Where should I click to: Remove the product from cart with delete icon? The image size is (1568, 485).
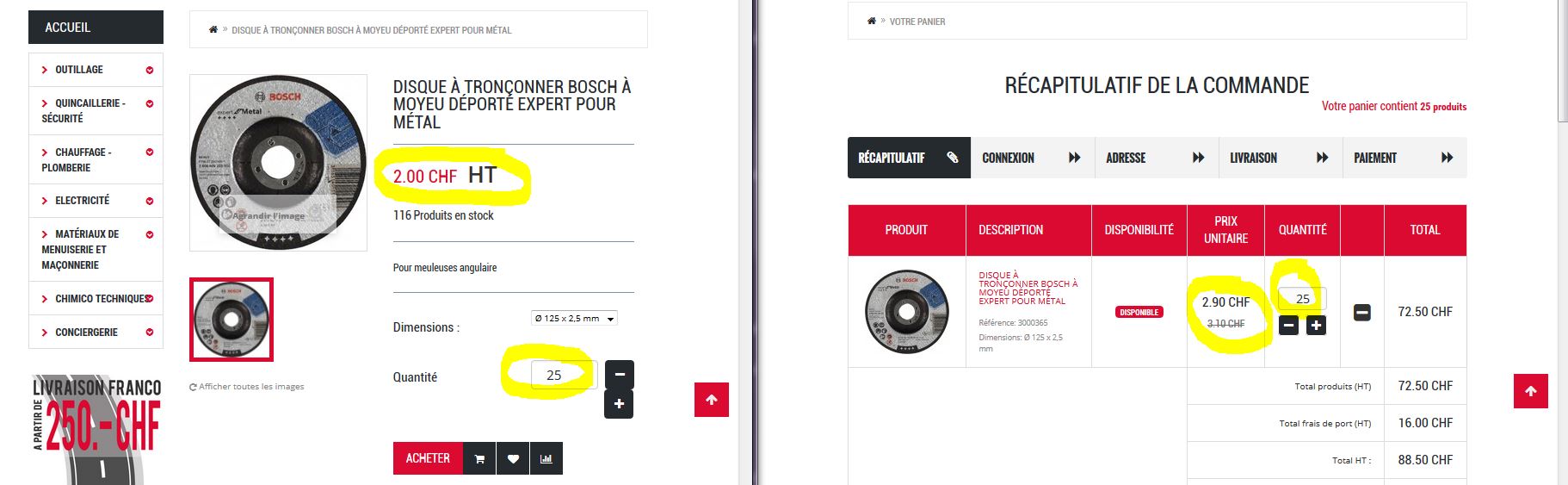(x=1362, y=312)
